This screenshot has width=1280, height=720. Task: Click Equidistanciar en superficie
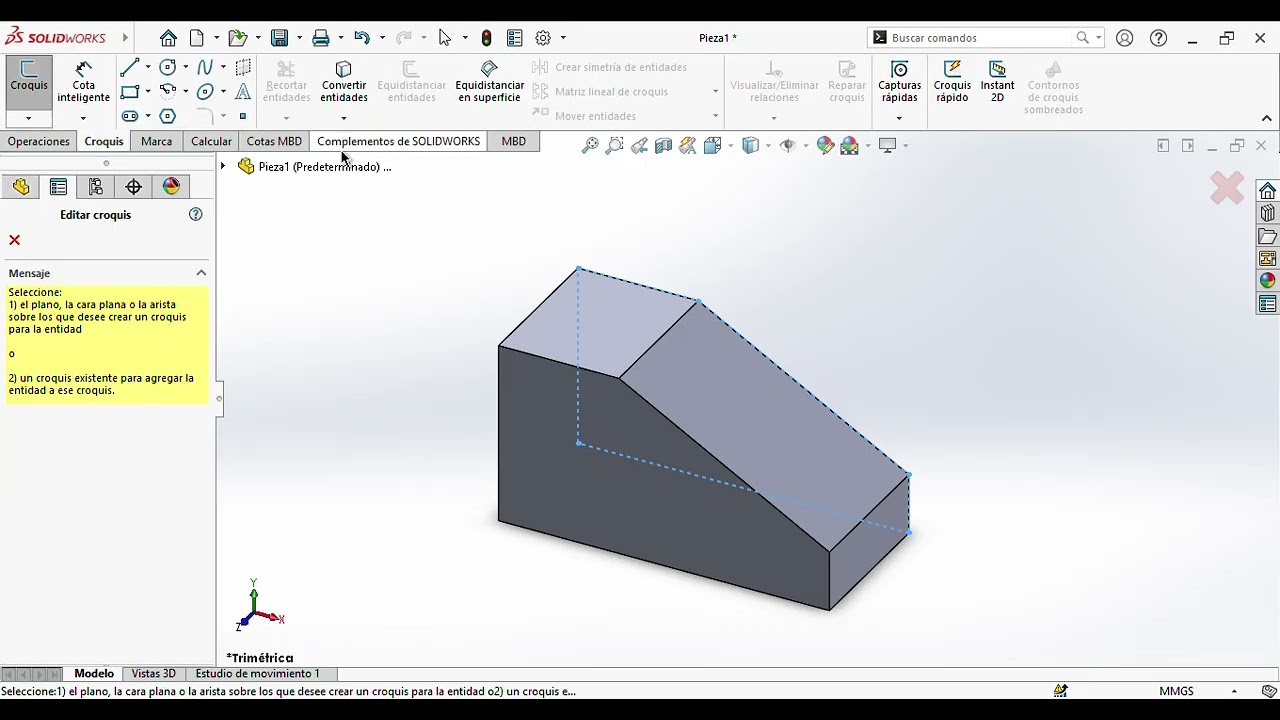[x=489, y=81]
